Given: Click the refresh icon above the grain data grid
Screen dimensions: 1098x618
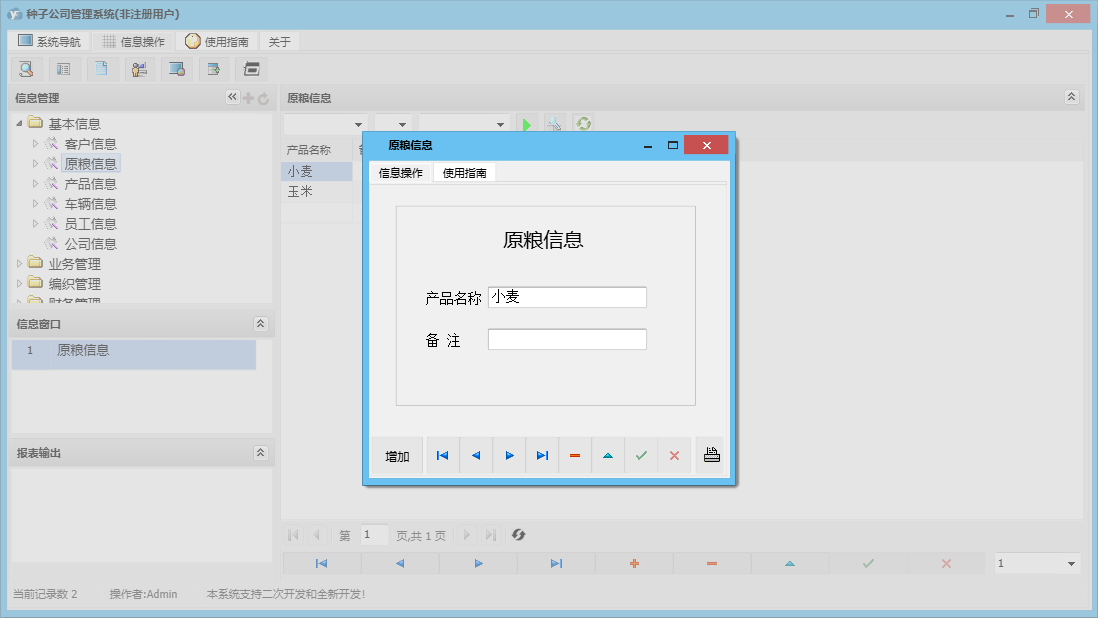Looking at the screenshot, I should 583,123.
